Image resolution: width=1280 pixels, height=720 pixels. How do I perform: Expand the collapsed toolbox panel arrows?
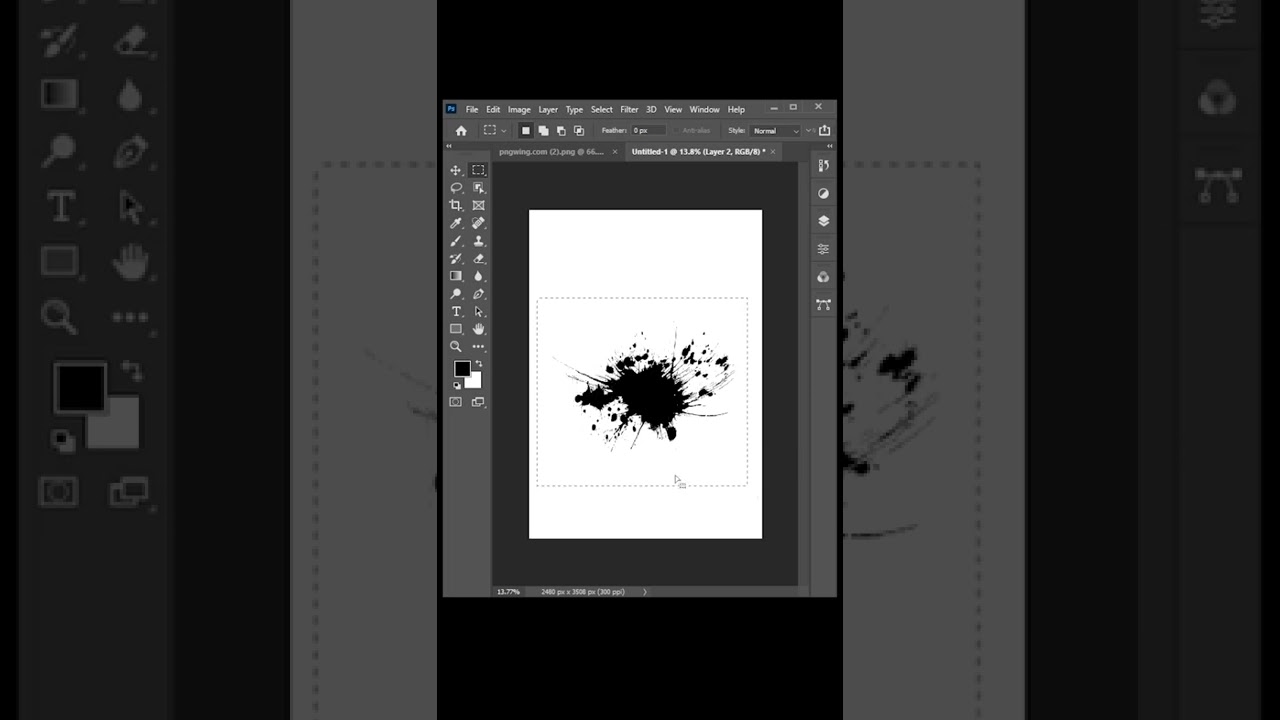pos(448,146)
